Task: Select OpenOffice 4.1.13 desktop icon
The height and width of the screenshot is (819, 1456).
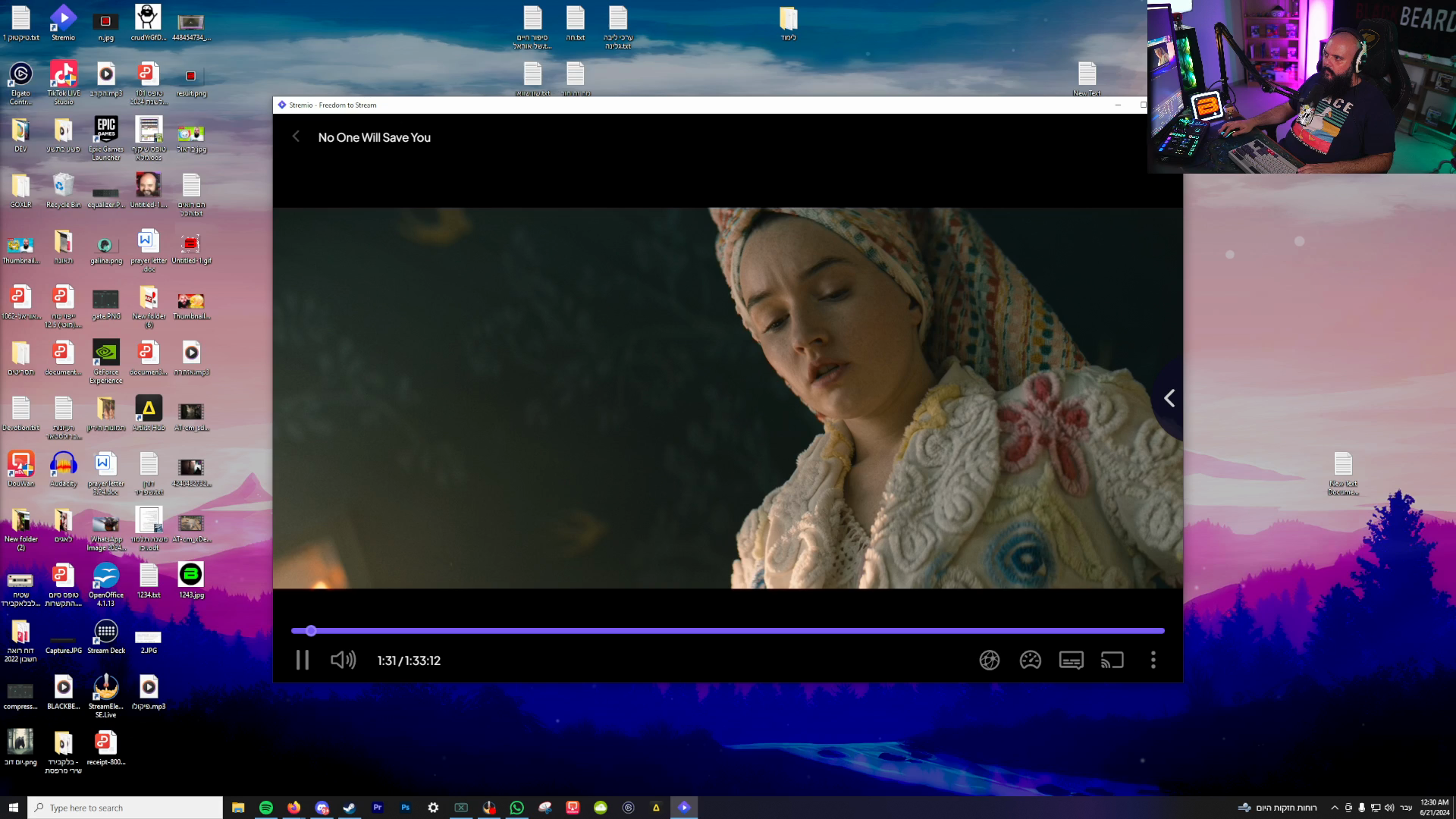Action: (106, 585)
